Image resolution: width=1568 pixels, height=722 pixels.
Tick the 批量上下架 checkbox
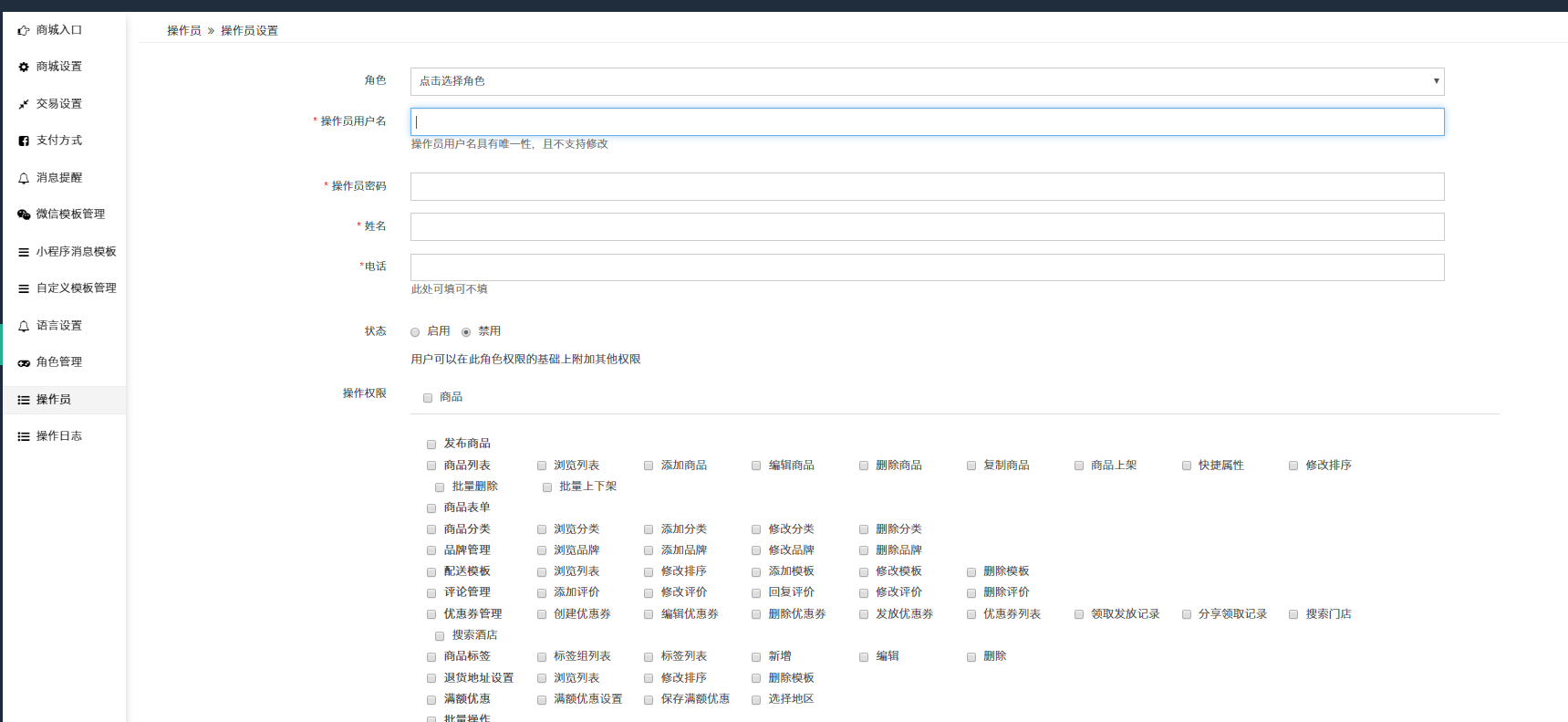[547, 487]
